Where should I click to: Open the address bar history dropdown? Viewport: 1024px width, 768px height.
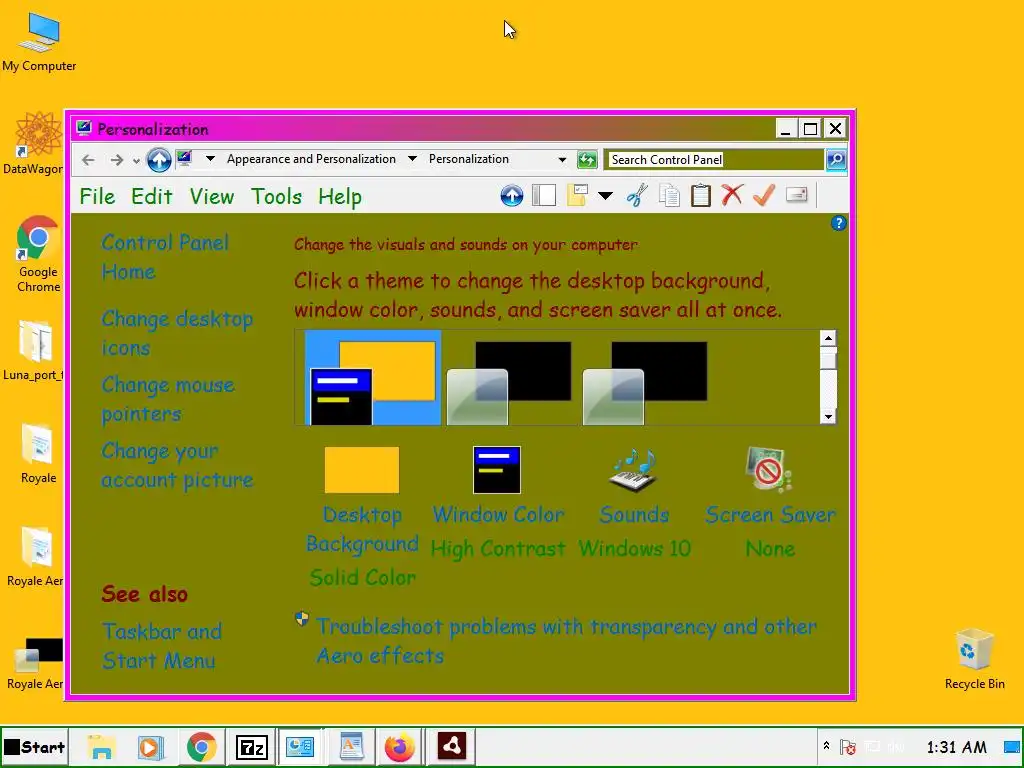click(x=562, y=159)
